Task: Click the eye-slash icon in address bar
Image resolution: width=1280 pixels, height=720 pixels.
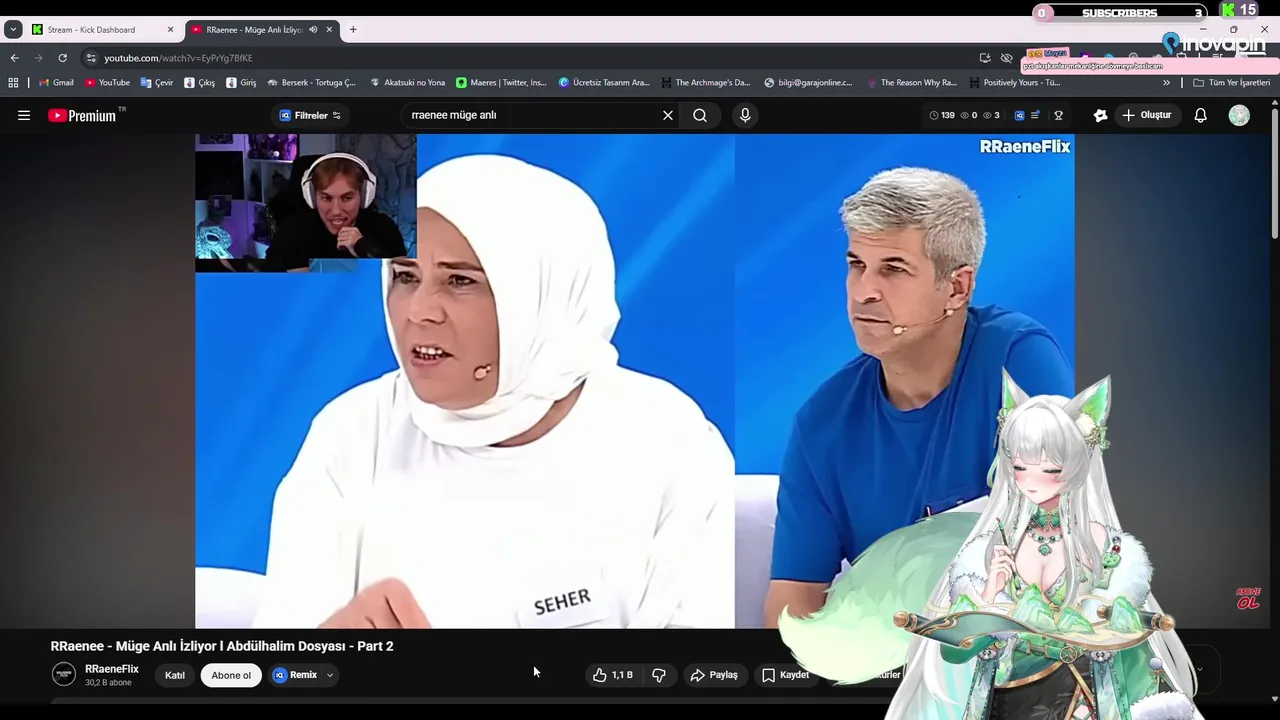Action: point(1007,58)
